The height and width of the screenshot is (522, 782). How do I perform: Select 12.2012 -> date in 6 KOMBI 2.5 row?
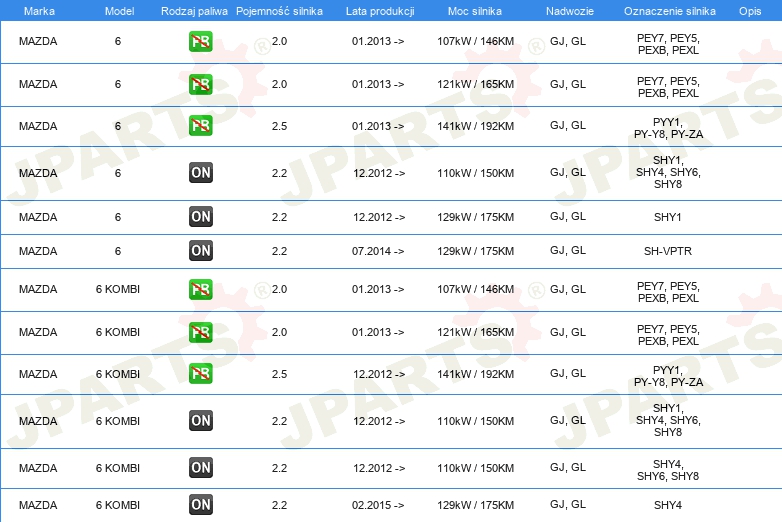coord(379,374)
